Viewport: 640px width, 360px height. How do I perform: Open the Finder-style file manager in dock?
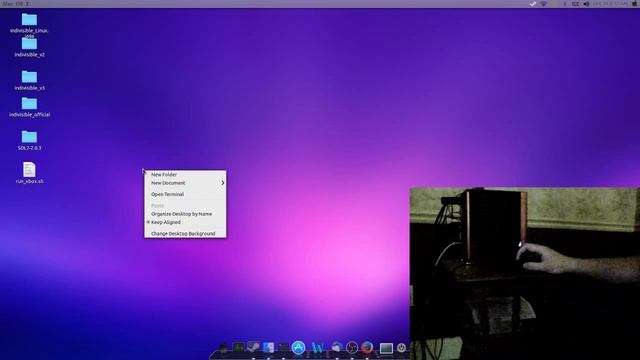click(x=269, y=347)
